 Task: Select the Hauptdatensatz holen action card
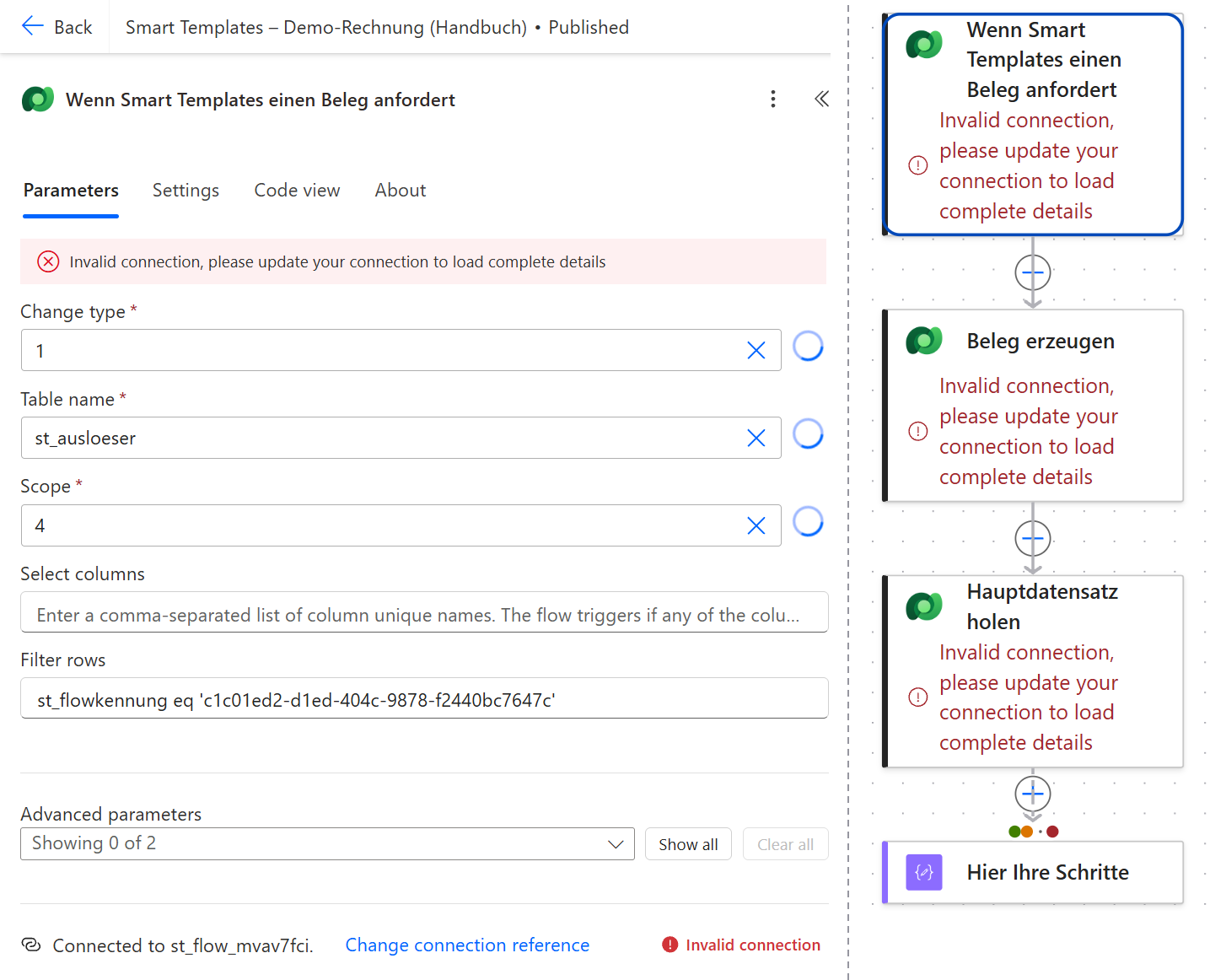pos(1033,671)
